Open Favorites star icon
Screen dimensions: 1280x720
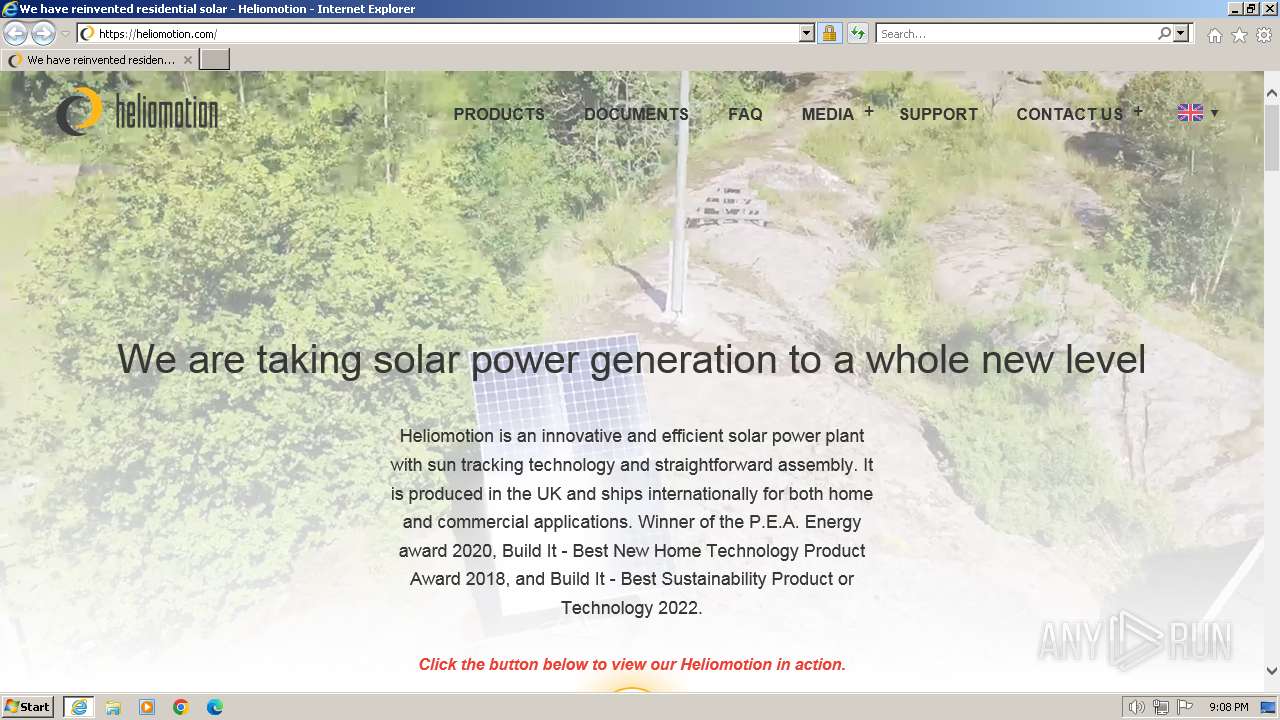pyautogui.click(x=1239, y=35)
